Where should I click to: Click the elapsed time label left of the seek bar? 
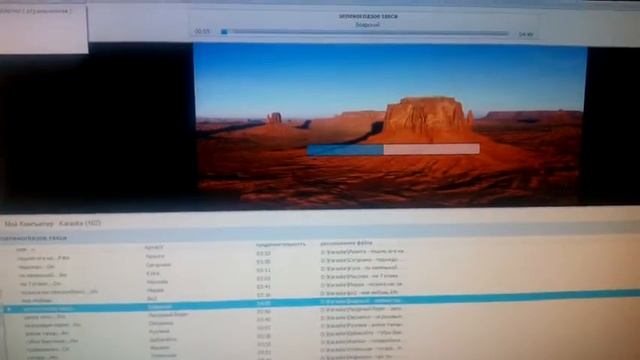(202, 31)
